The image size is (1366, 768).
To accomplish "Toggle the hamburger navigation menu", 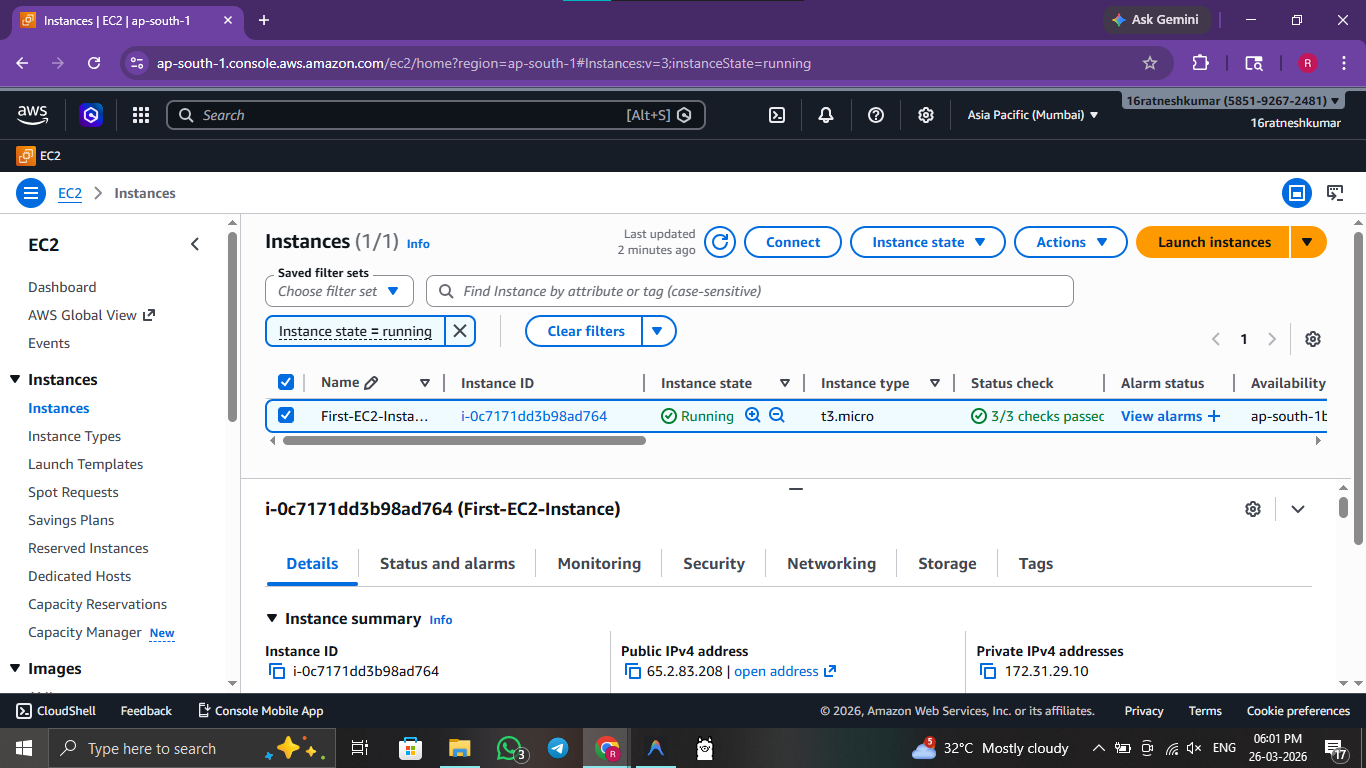I will [31, 193].
